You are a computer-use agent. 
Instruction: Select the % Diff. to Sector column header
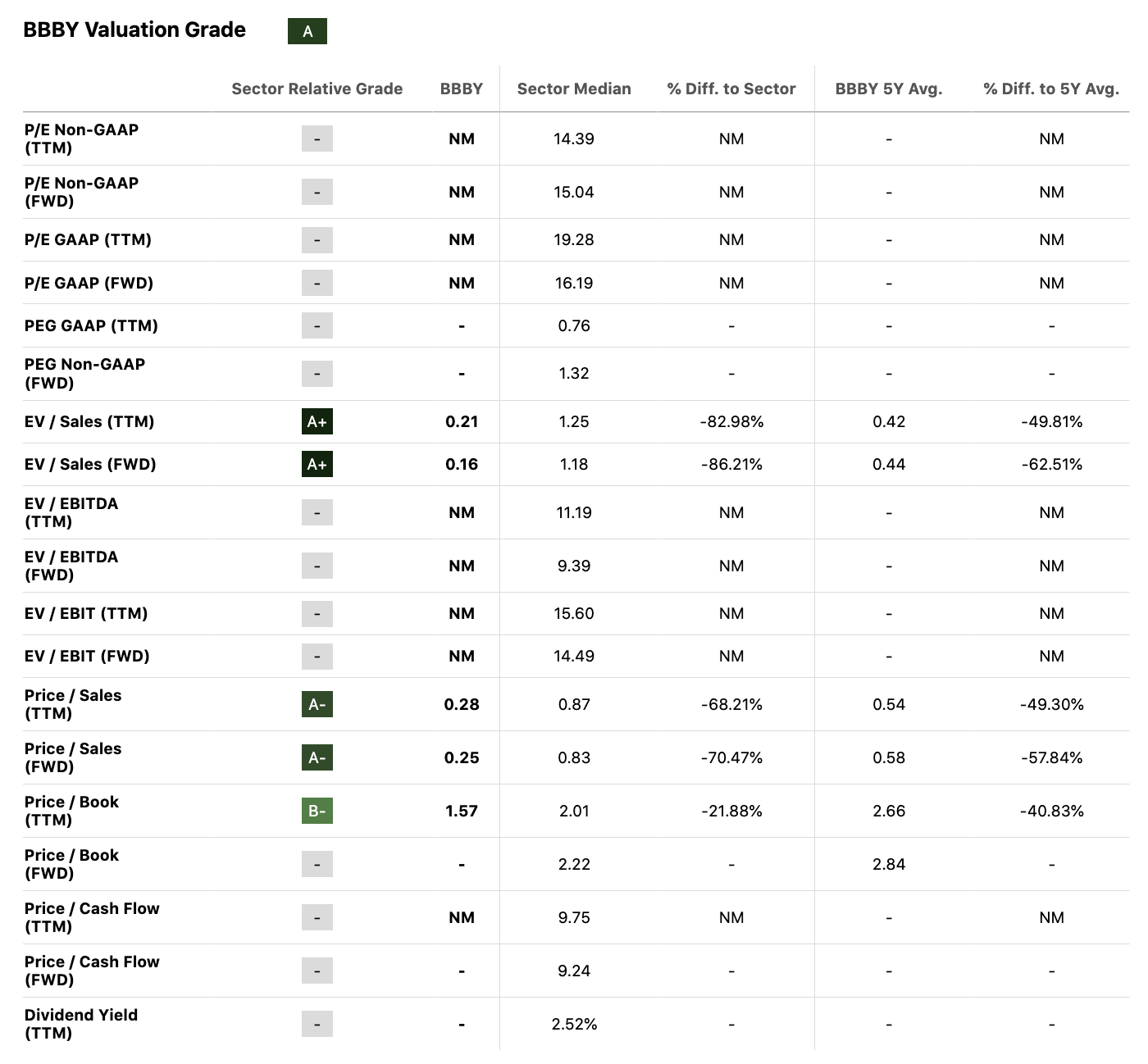[x=731, y=89]
